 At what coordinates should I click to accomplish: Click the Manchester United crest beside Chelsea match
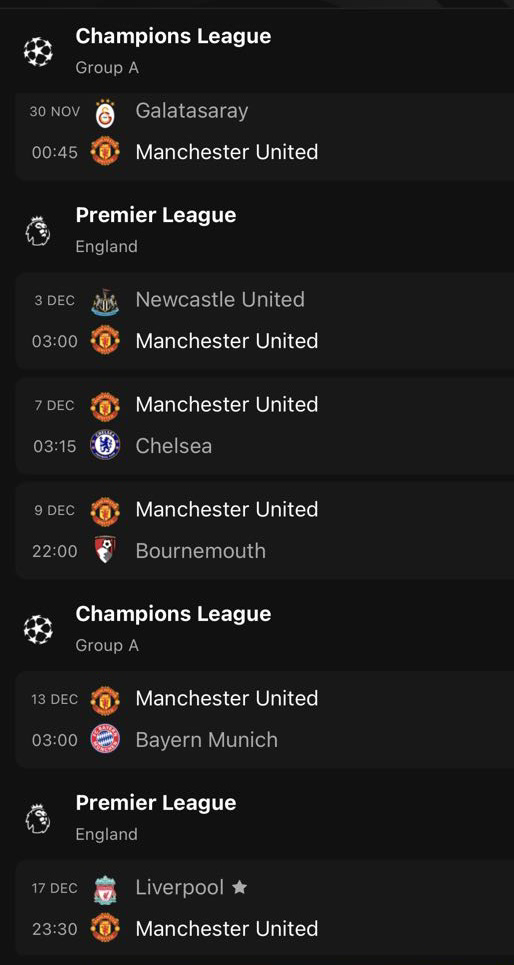pyautogui.click(x=105, y=405)
